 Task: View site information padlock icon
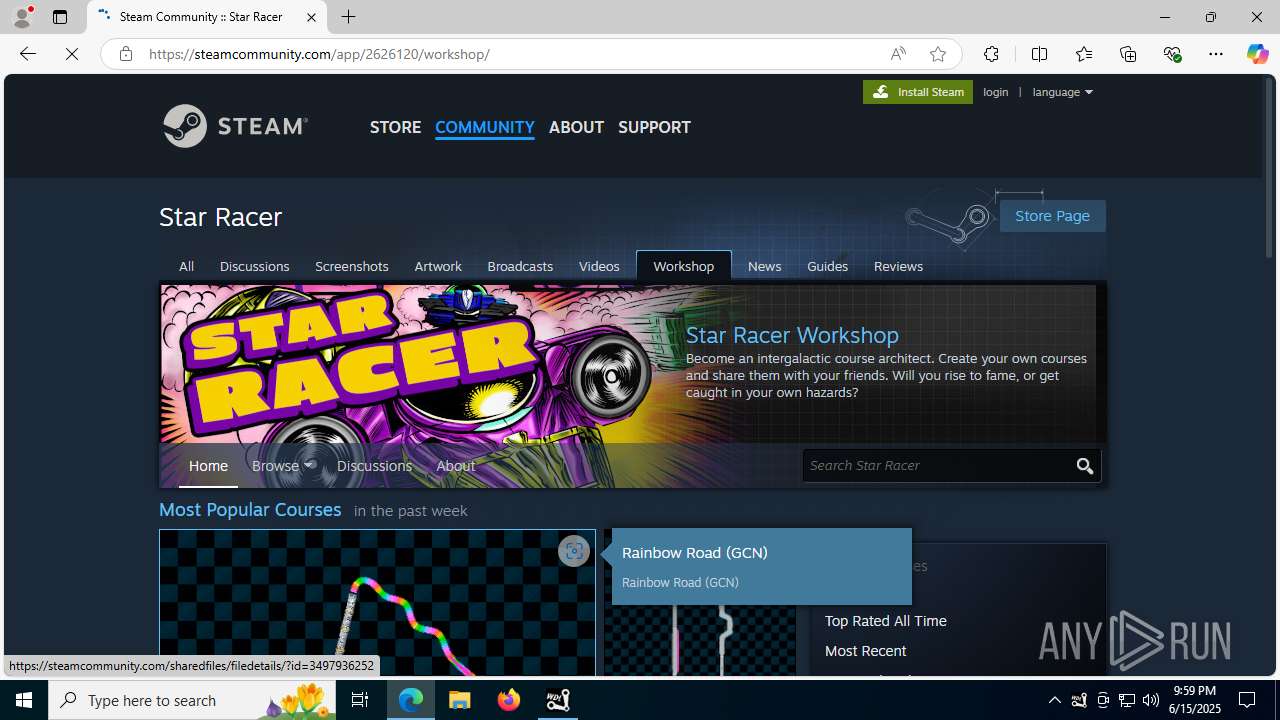(126, 54)
